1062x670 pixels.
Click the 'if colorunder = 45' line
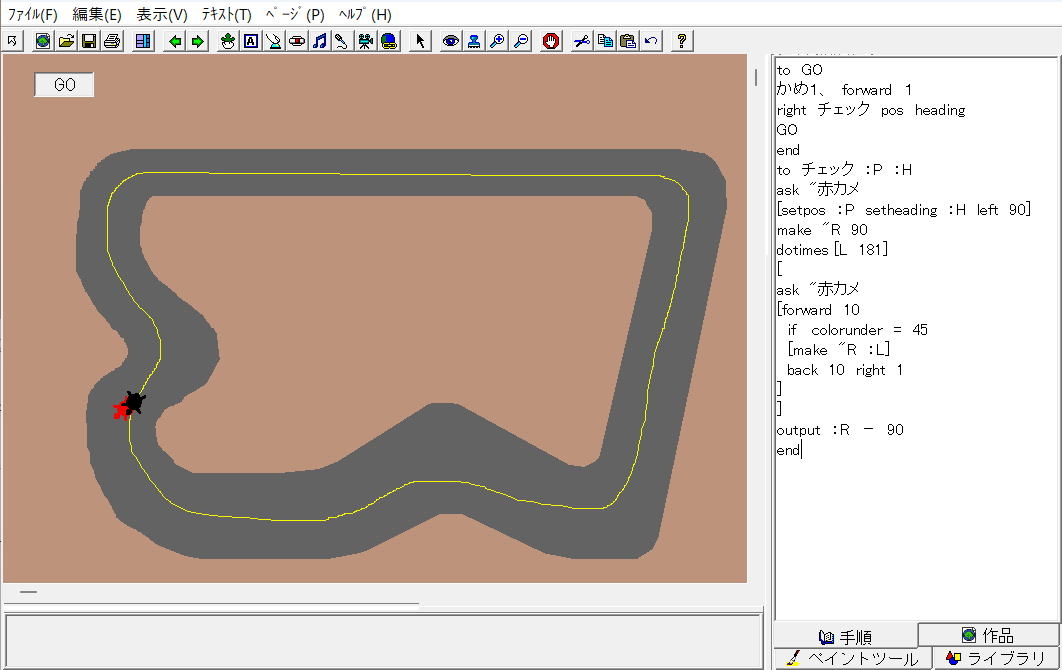(x=857, y=330)
